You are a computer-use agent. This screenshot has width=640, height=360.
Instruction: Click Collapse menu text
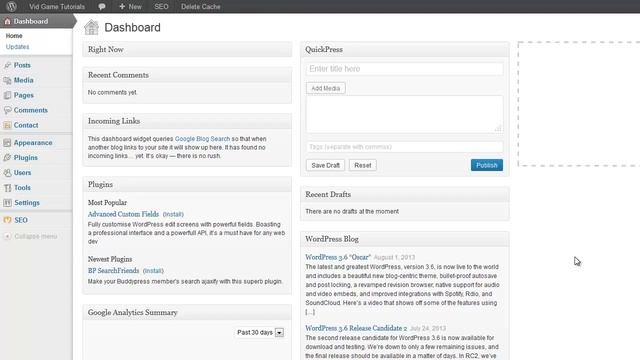tap(36, 236)
